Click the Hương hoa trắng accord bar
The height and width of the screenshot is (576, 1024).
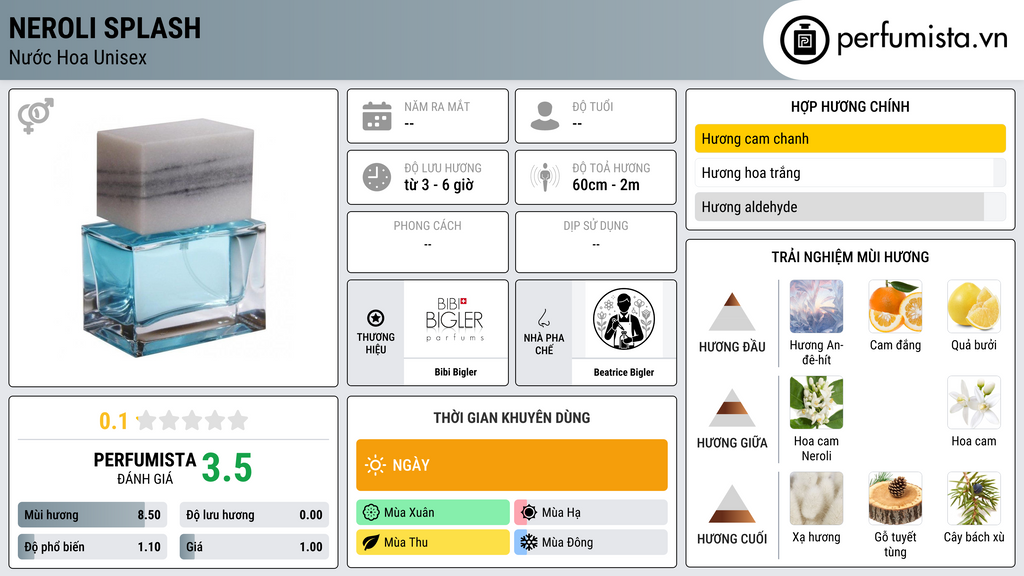click(850, 172)
